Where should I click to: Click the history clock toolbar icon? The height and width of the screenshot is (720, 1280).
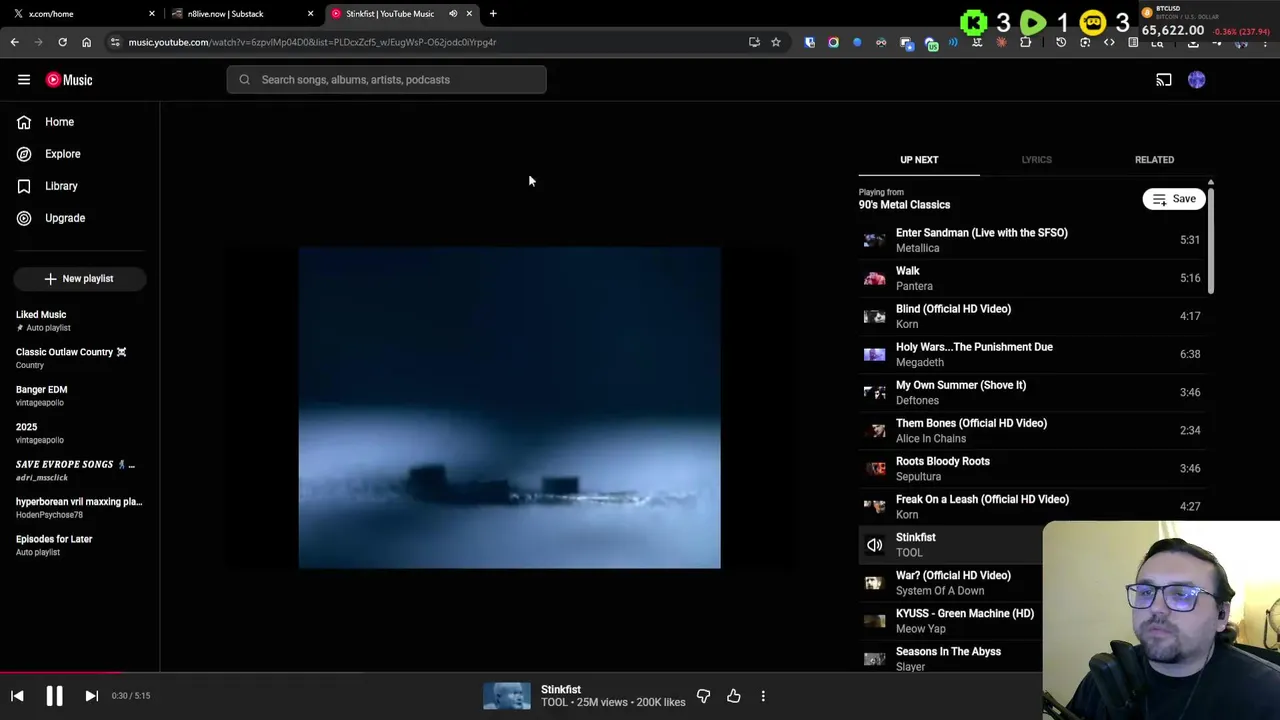pyautogui.click(x=1061, y=42)
